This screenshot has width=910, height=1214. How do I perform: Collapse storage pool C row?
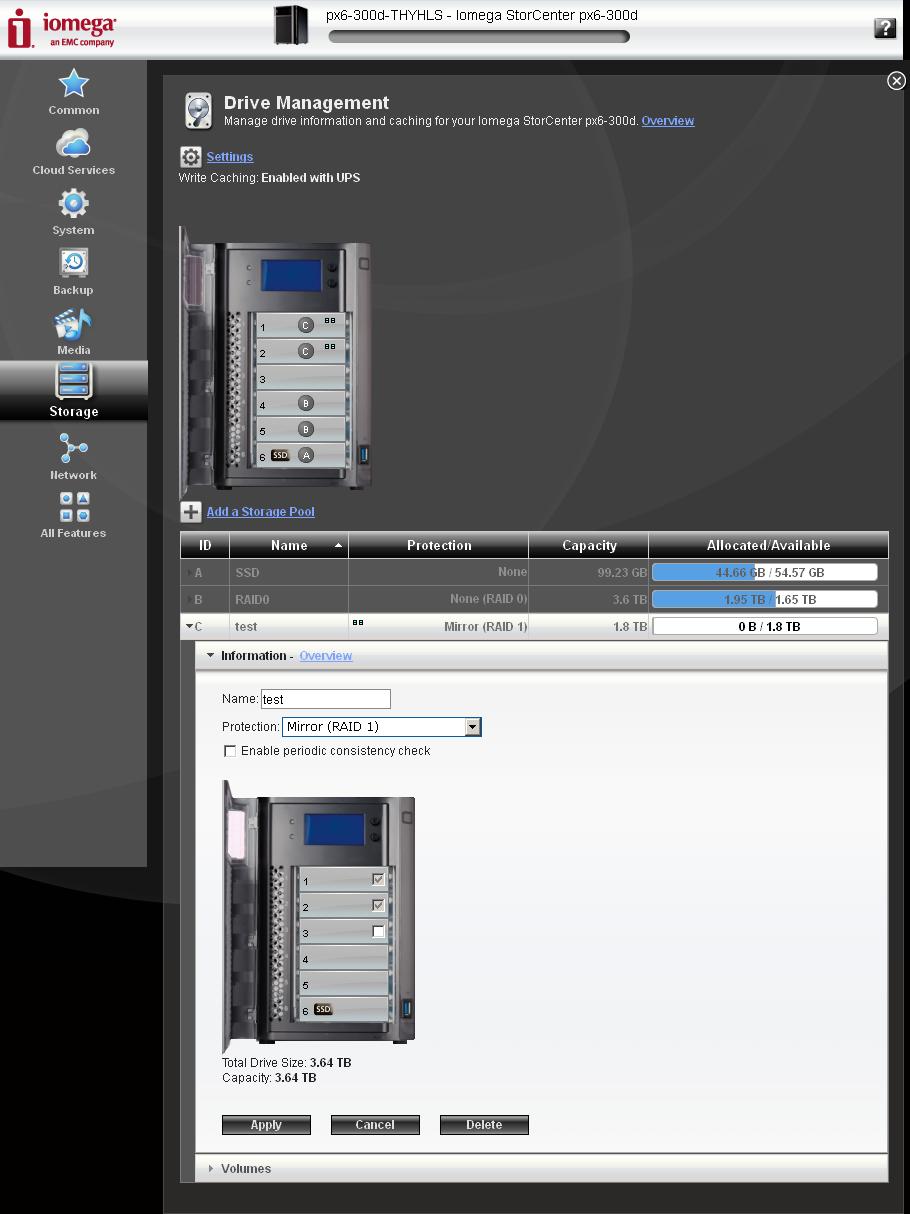click(x=190, y=627)
